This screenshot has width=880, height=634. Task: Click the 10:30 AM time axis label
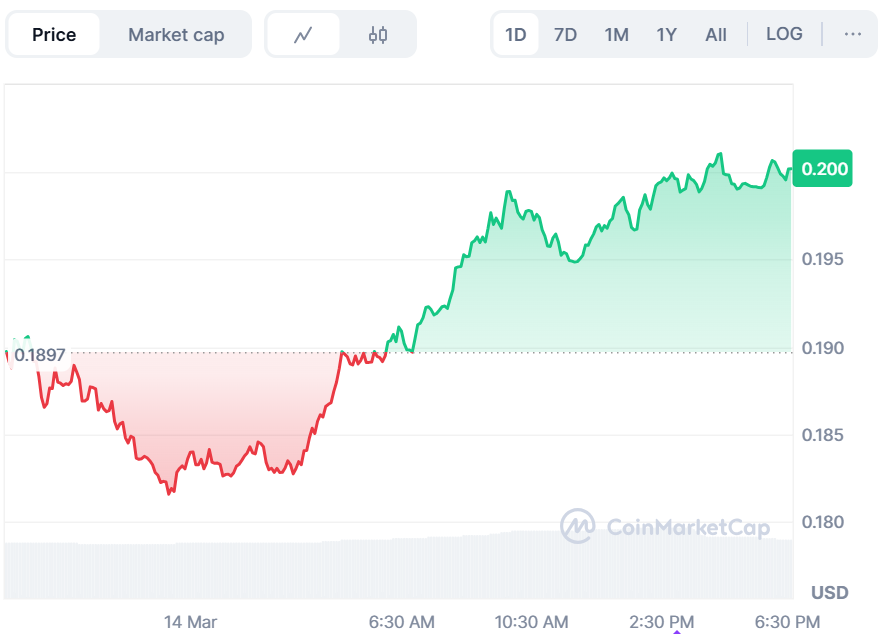tap(532, 622)
